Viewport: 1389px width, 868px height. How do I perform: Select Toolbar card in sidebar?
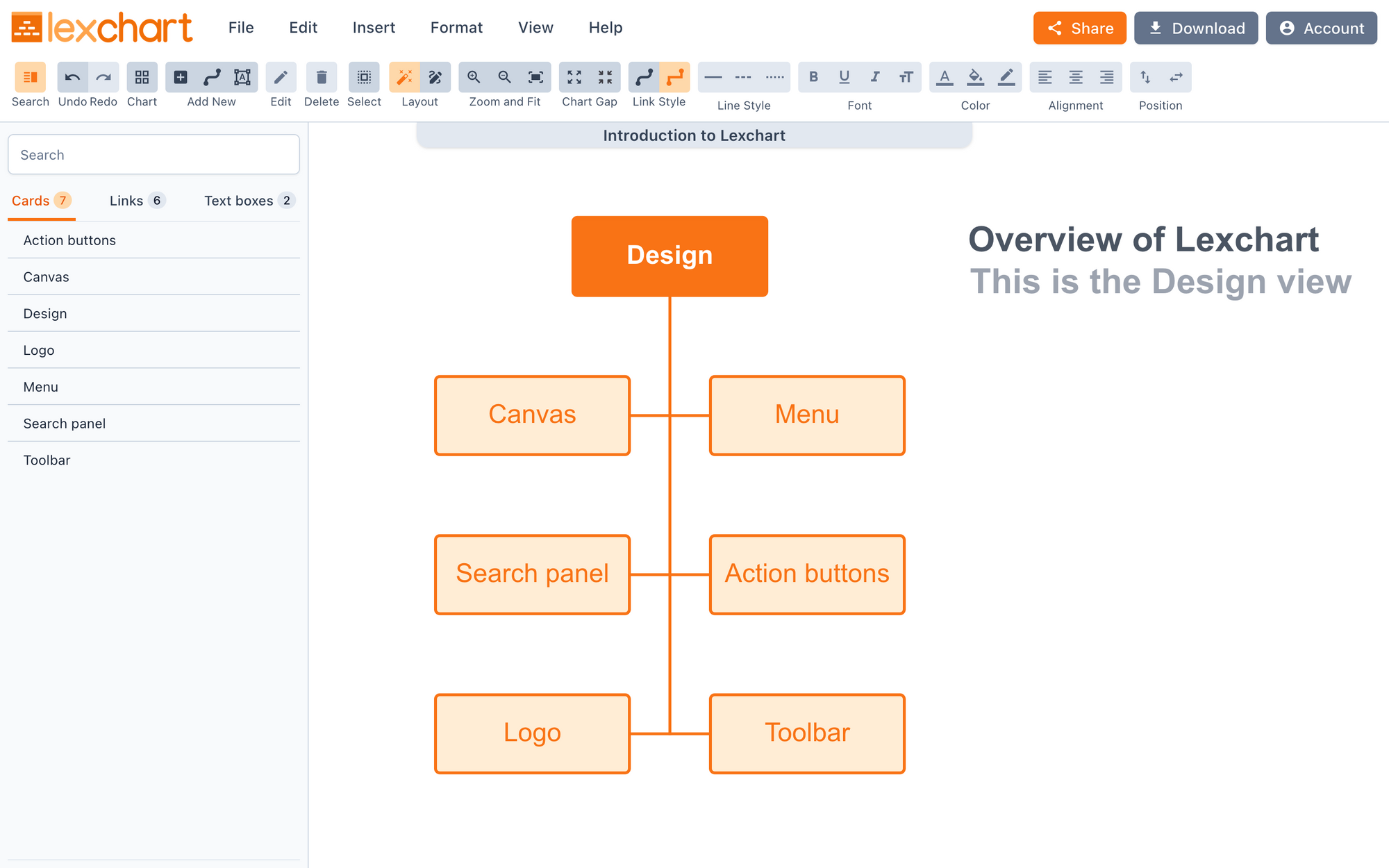(47, 459)
